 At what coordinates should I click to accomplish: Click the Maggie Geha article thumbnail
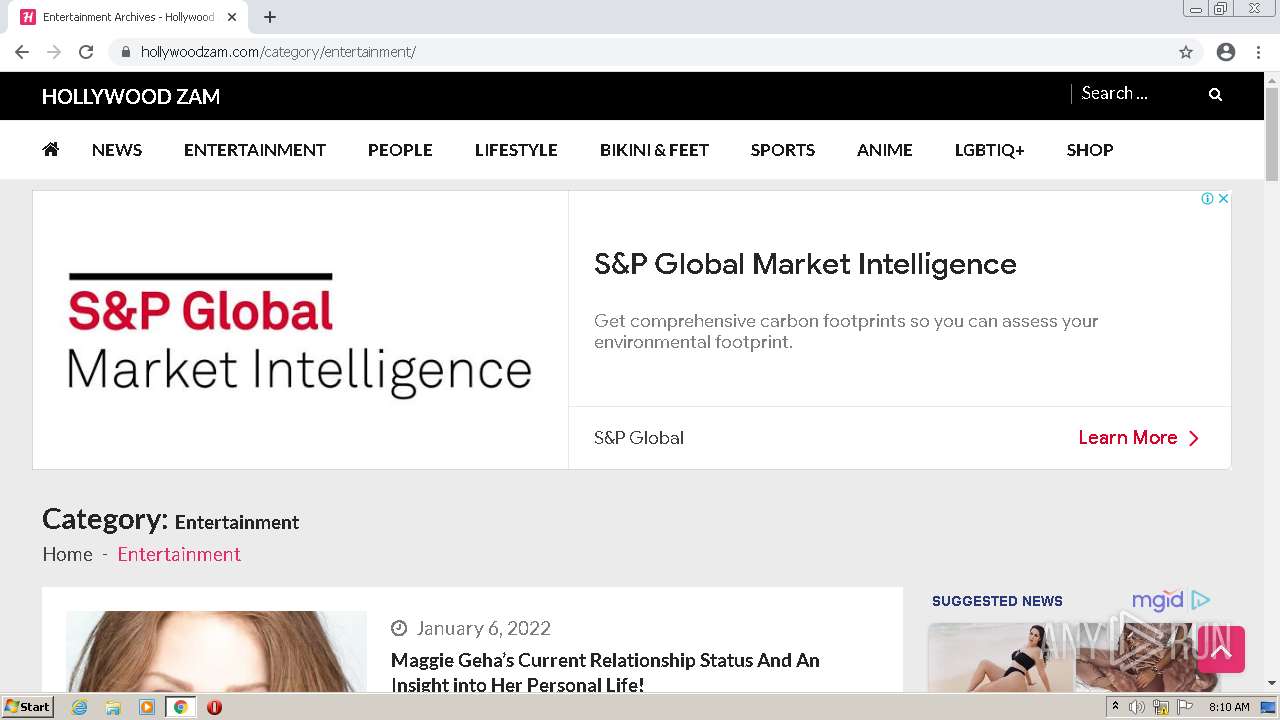216,651
